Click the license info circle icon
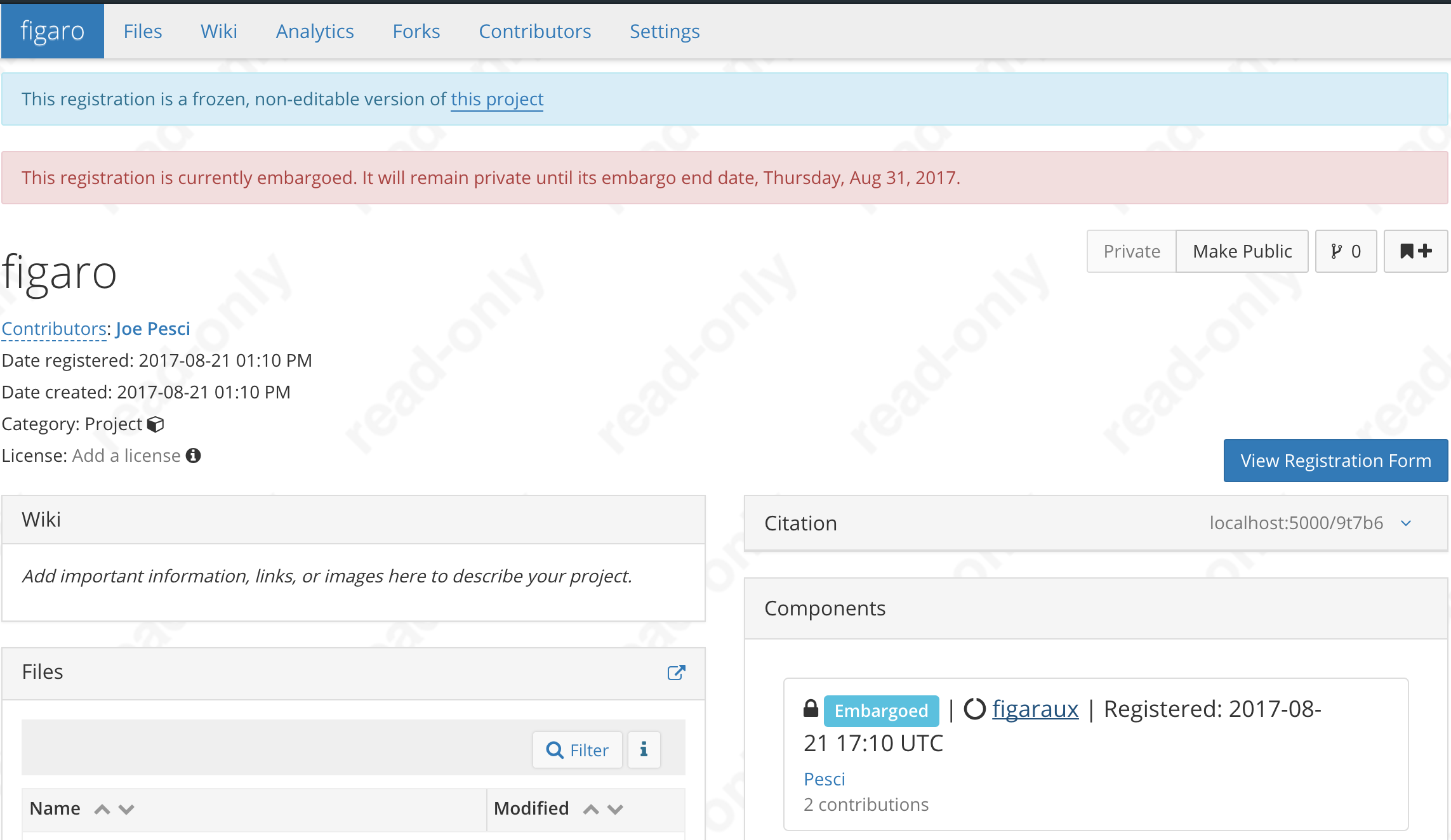 pyautogui.click(x=194, y=456)
